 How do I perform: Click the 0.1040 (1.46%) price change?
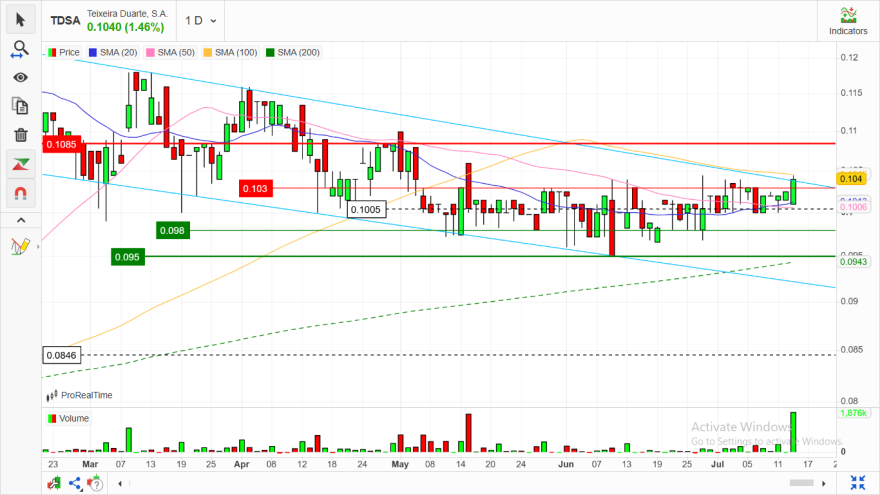[x=126, y=27]
